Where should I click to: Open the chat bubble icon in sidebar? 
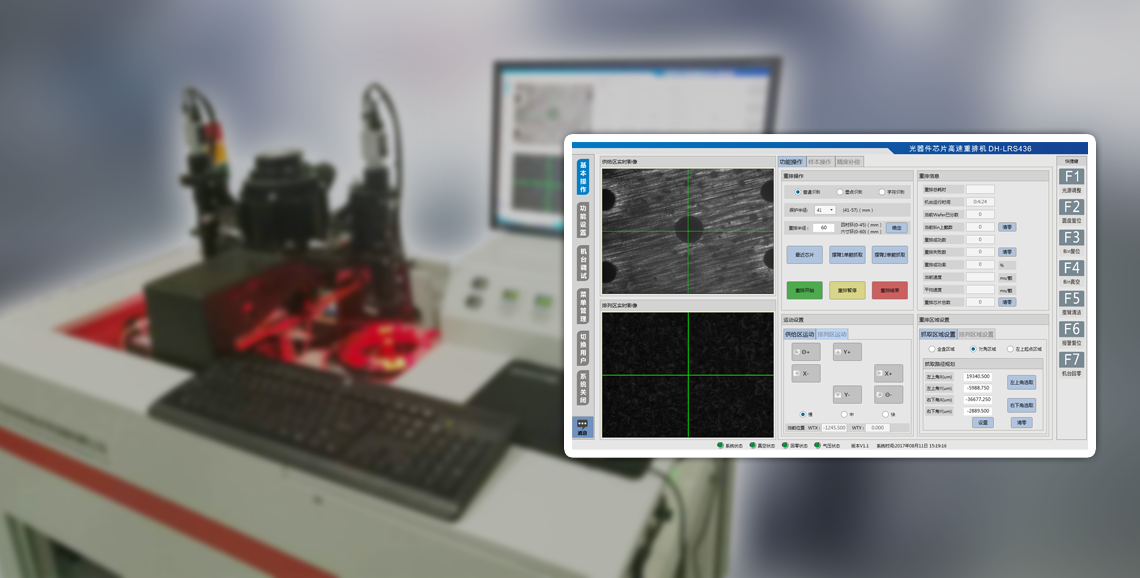click(x=582, y=426)
